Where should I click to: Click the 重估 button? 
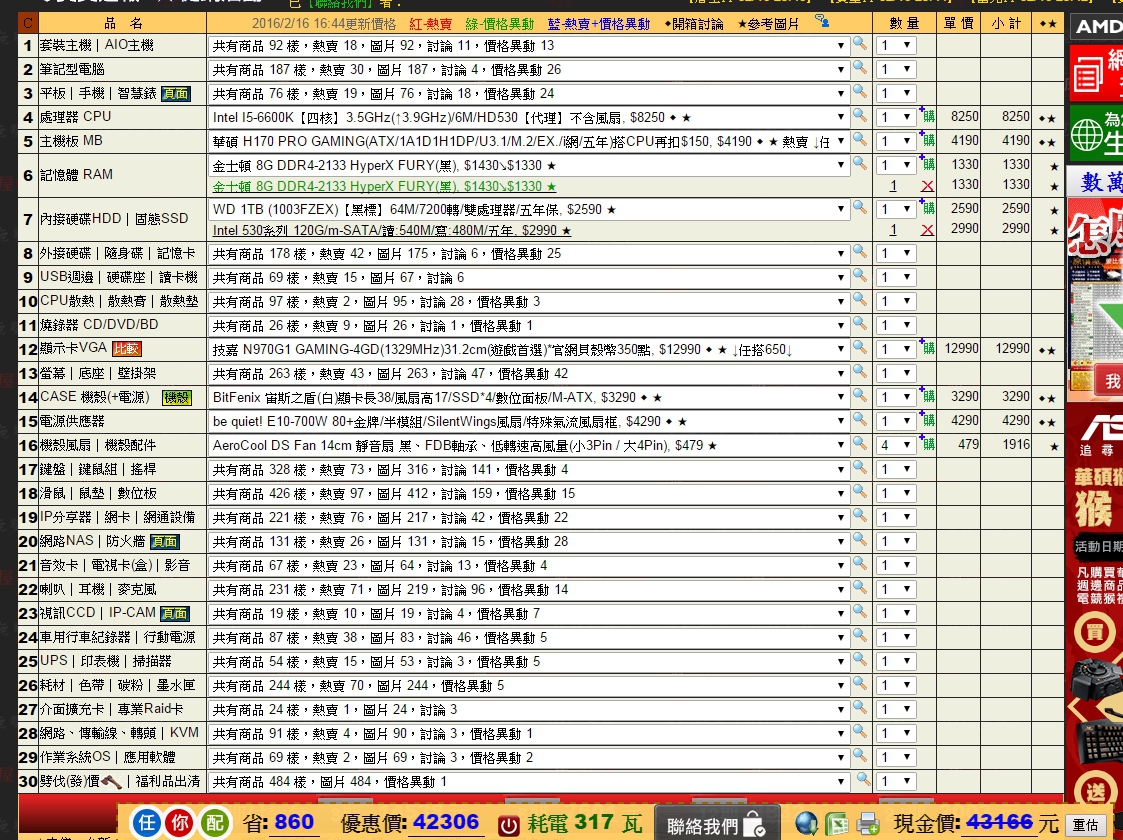point(1086,826)
